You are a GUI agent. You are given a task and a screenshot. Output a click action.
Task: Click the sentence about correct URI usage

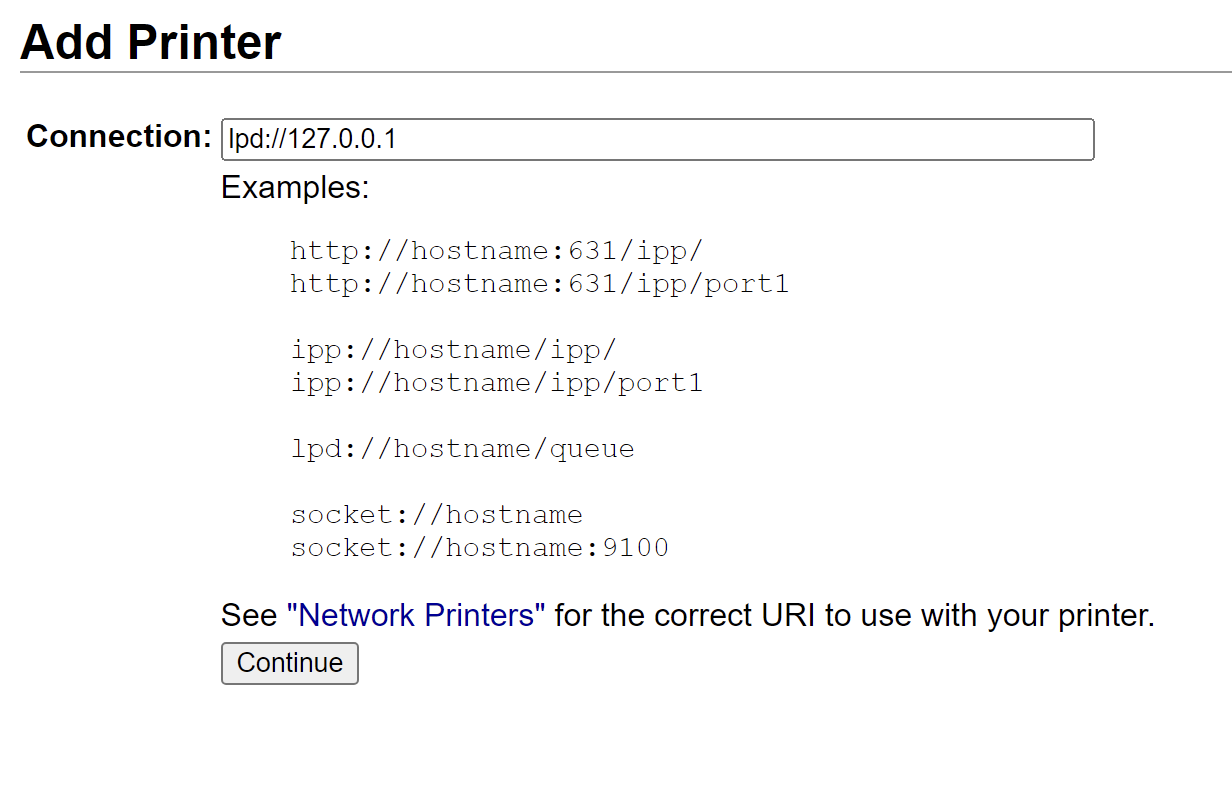point(685,615)
